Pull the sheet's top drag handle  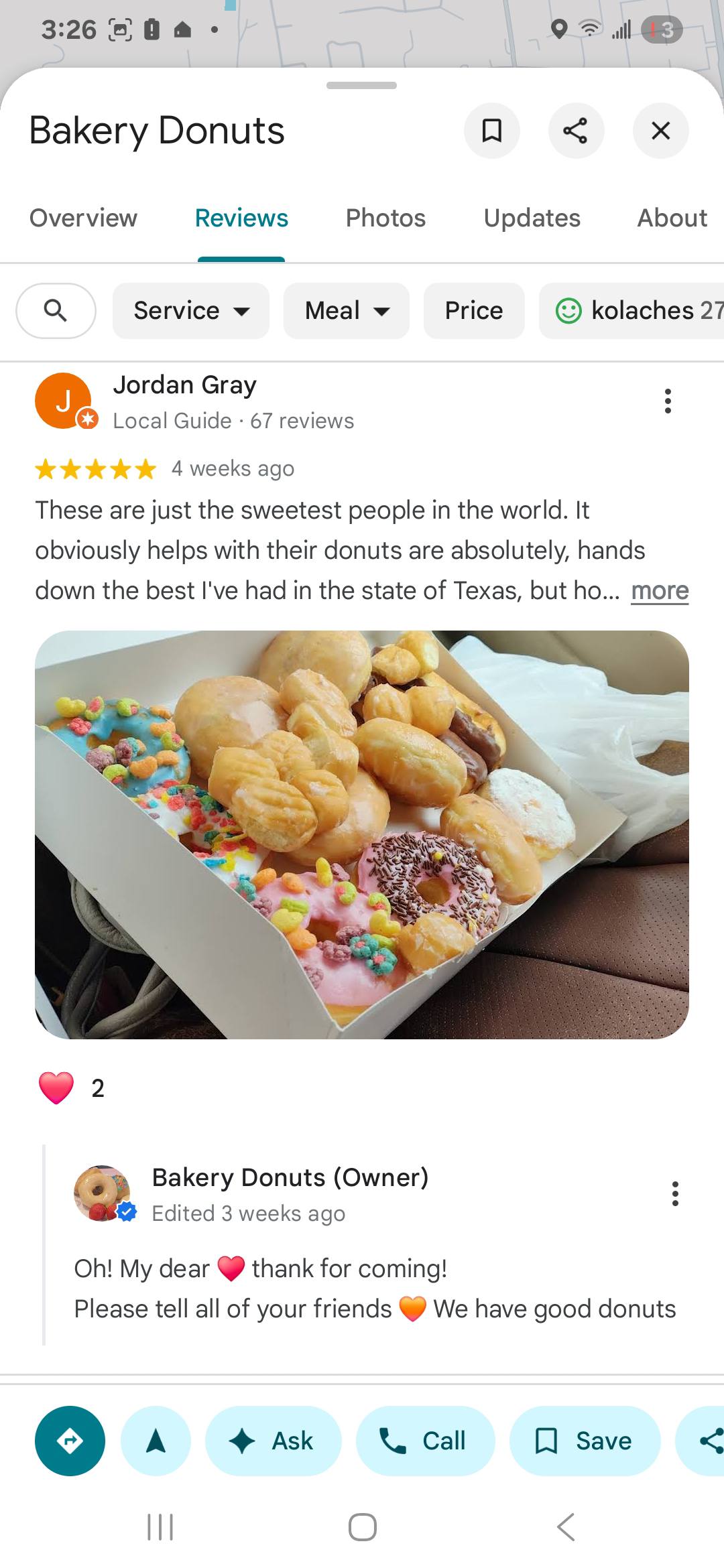pos(362,85)
